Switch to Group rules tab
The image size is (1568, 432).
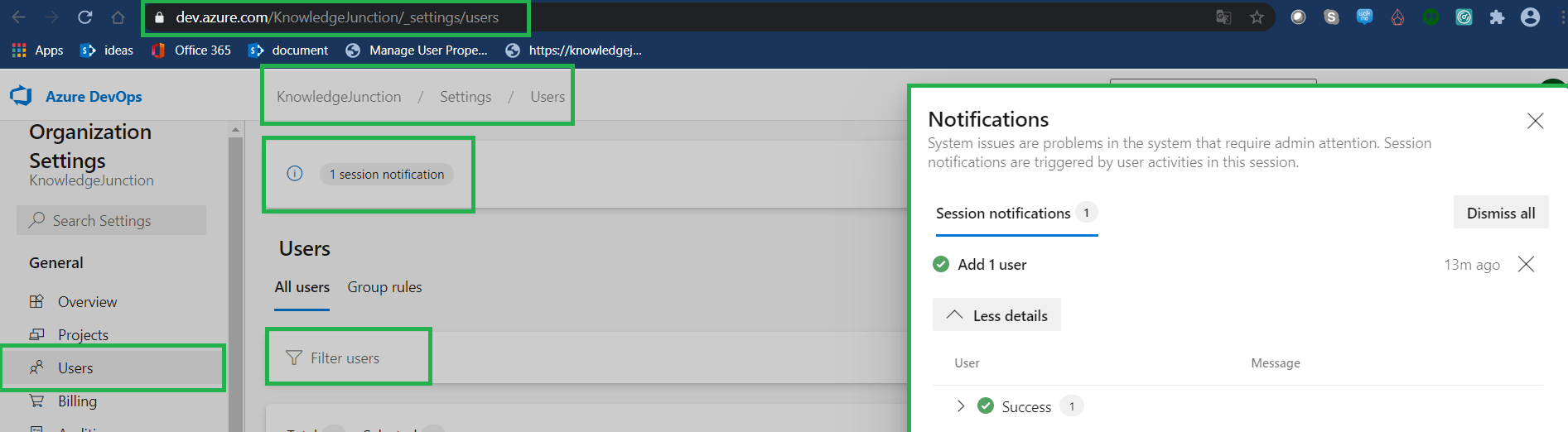click(x=384, y=287)
